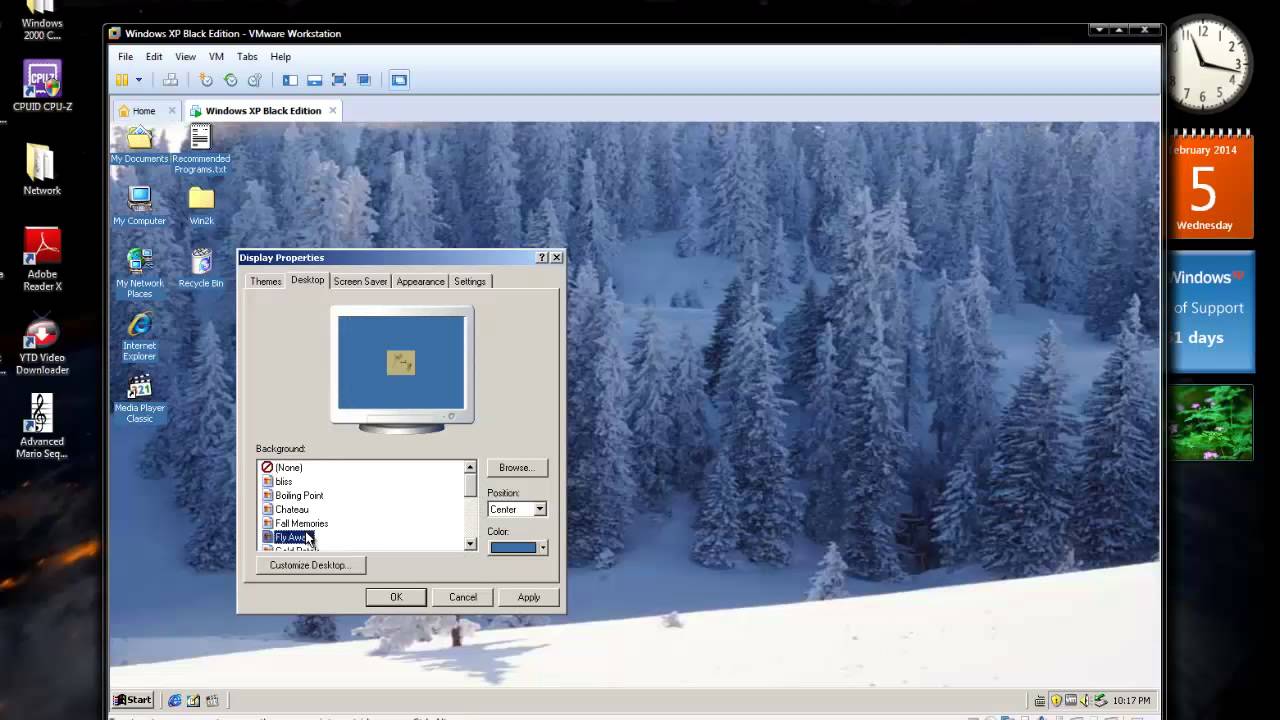Open the File menu in VMware Workstation

125,57
